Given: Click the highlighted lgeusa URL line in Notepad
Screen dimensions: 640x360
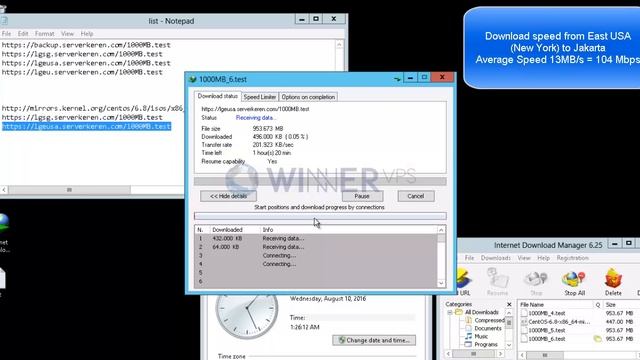Looking at the screenshot, I should point(86,127).
